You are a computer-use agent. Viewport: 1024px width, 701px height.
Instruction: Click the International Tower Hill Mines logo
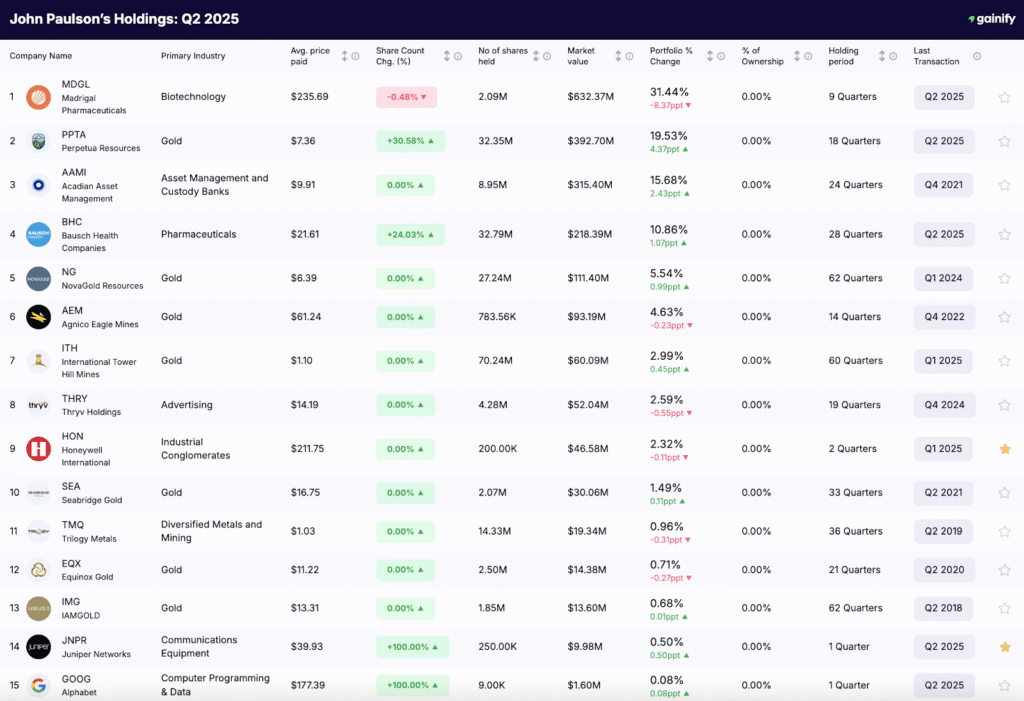39,361
